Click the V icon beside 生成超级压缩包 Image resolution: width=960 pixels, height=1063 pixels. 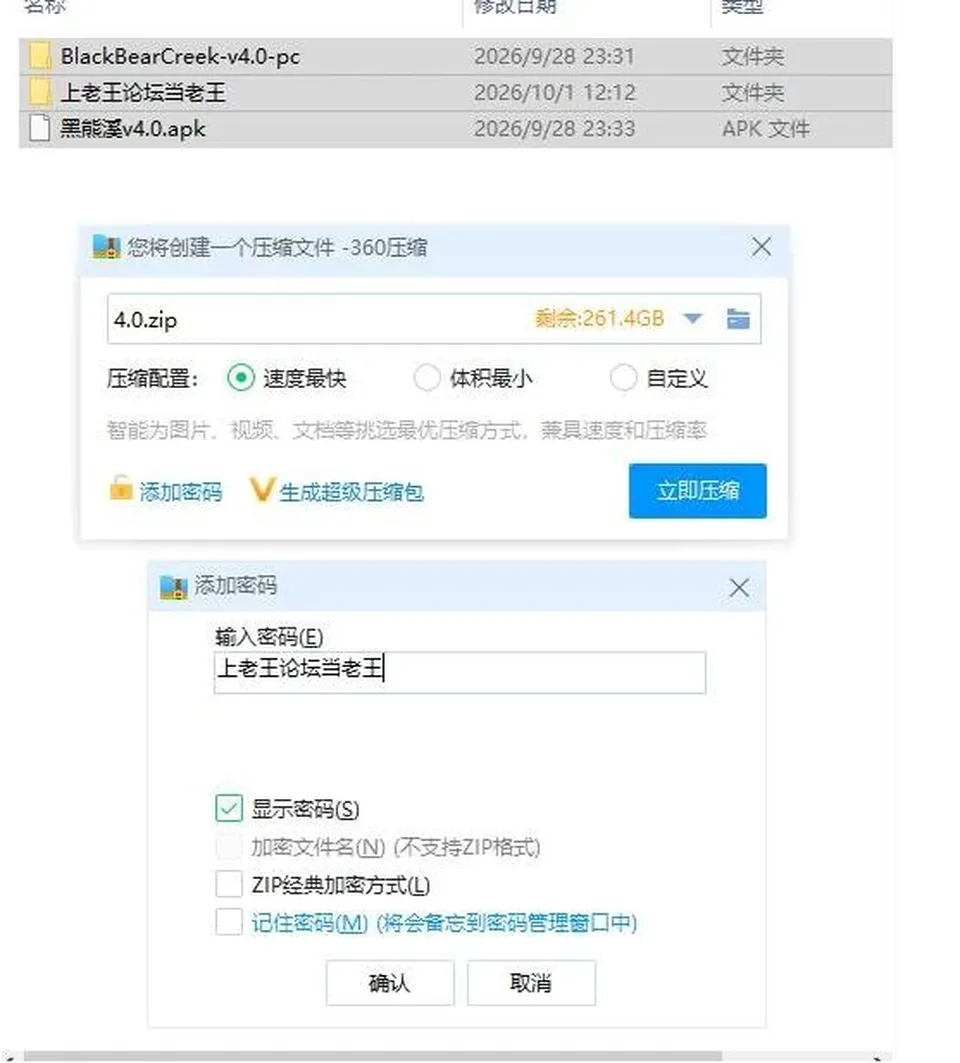262,489
